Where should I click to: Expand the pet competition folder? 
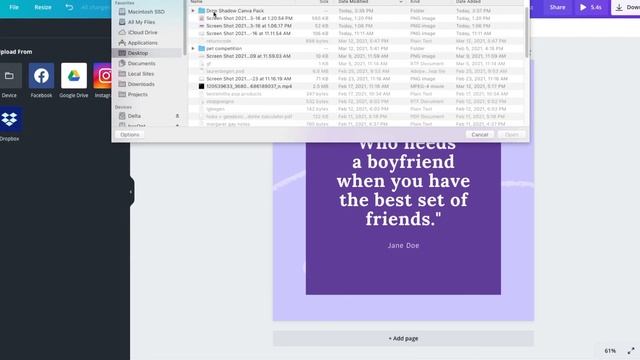193,48
